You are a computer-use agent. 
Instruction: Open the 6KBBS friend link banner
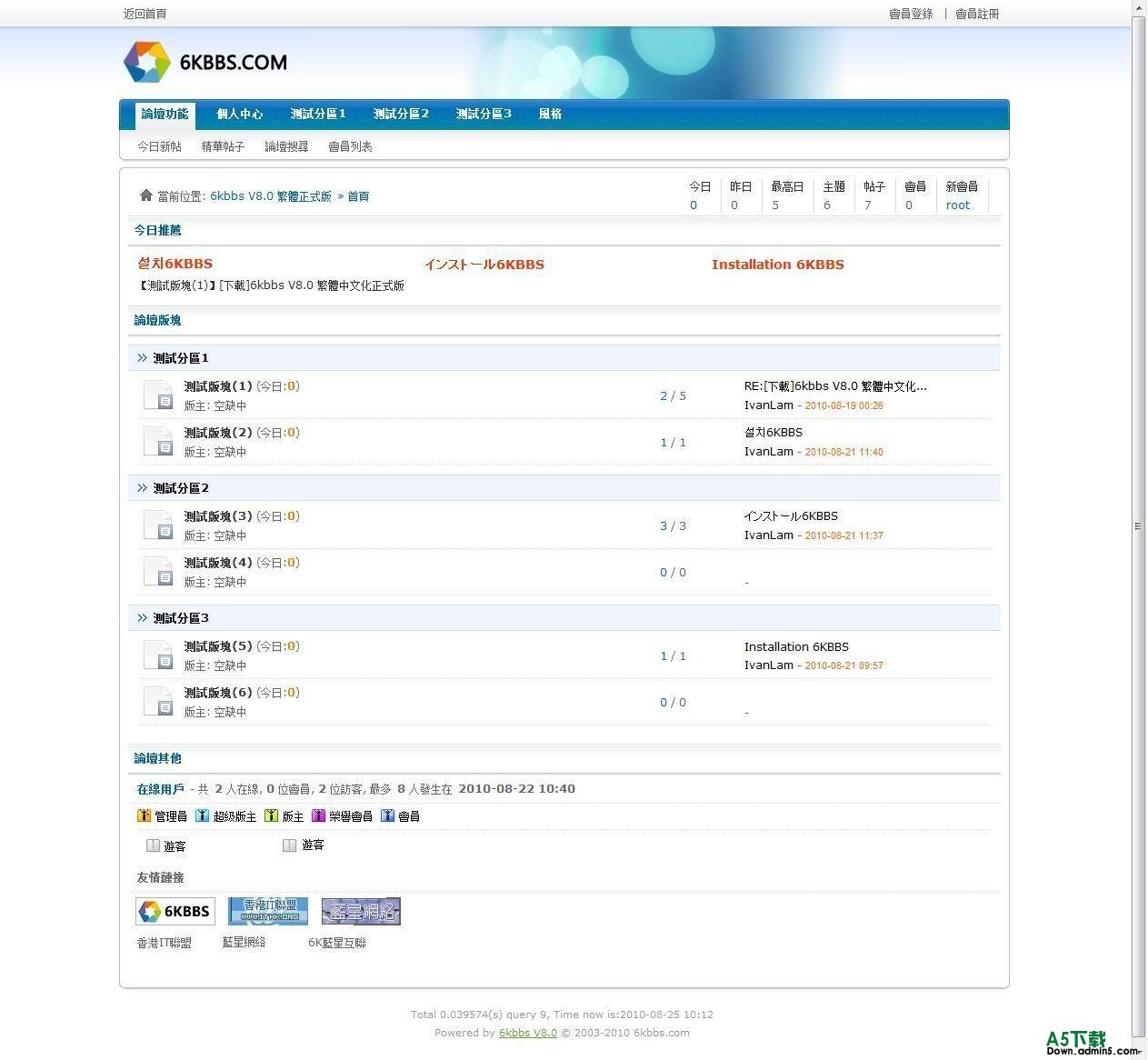point(175,911)
